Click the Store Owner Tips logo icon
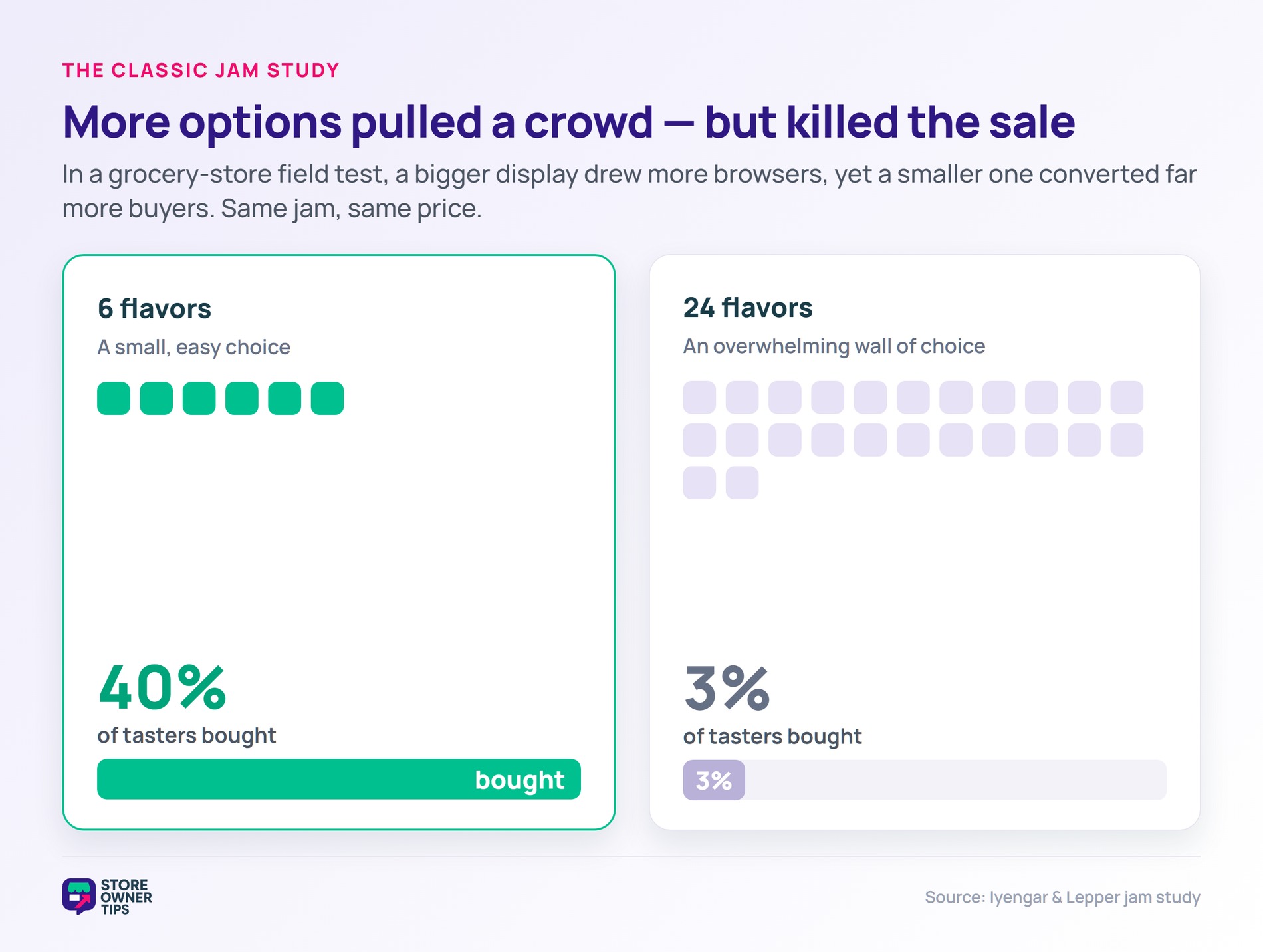 (x=79, y=896)
